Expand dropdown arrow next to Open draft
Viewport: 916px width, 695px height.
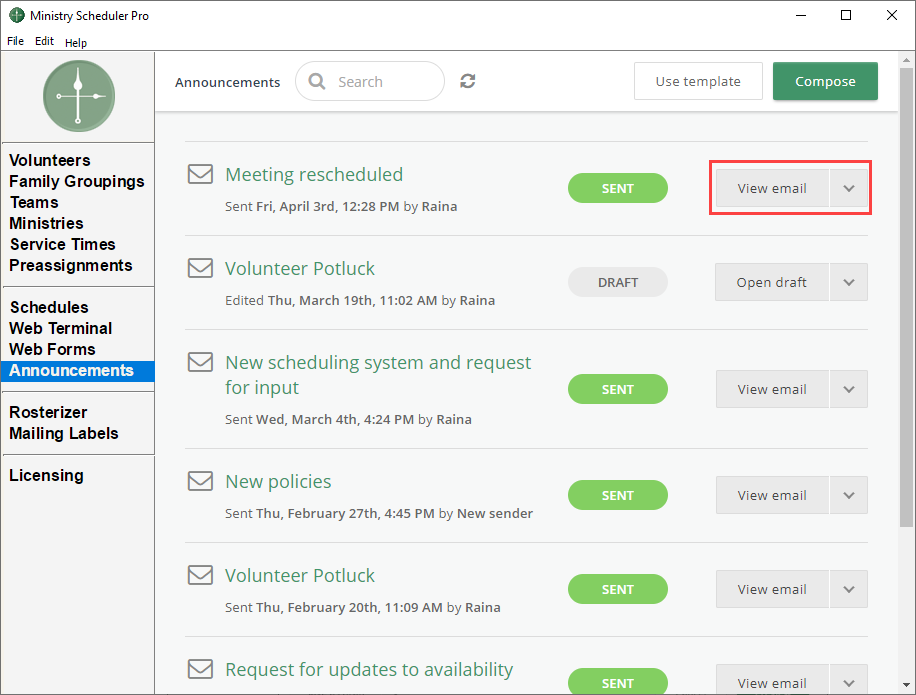click(x=849, y=282)
